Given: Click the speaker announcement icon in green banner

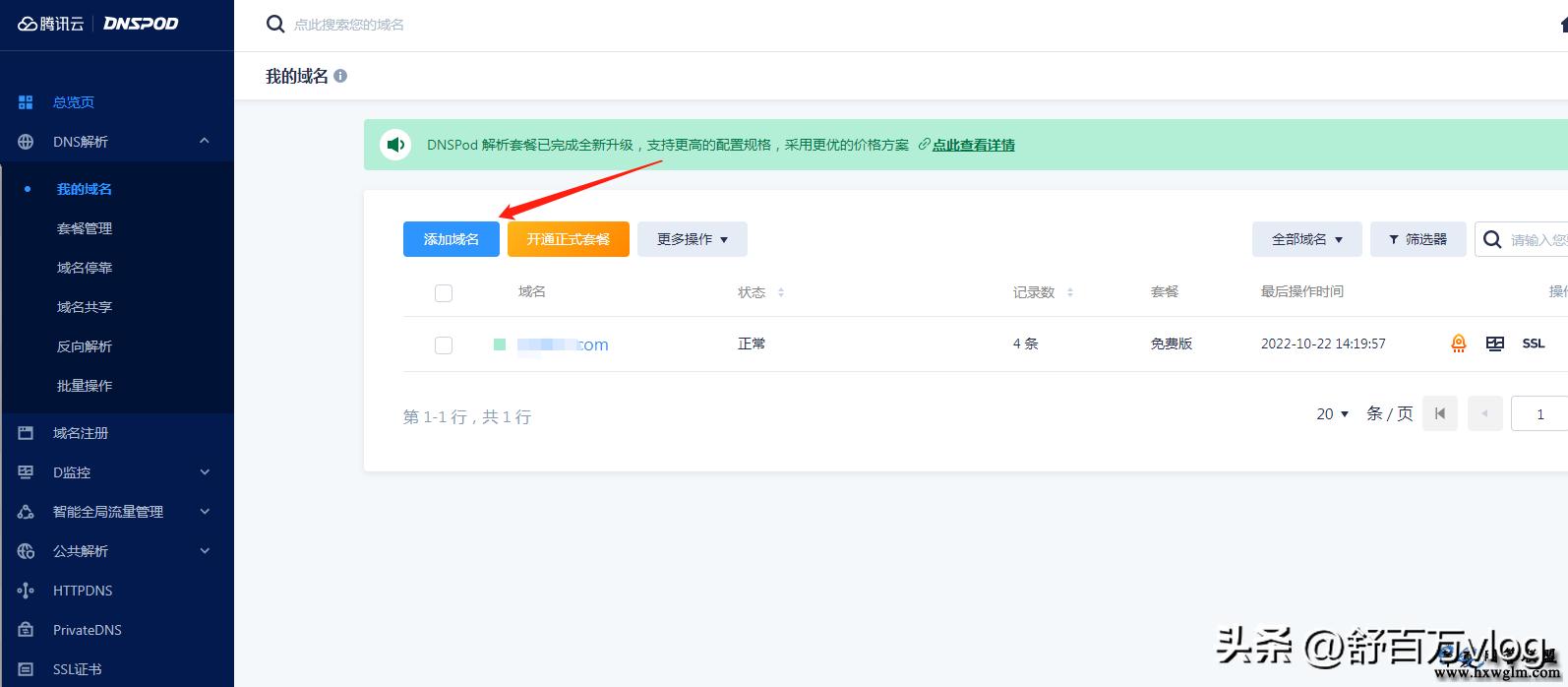Looking at the screenshot, I should pos(395,145).
